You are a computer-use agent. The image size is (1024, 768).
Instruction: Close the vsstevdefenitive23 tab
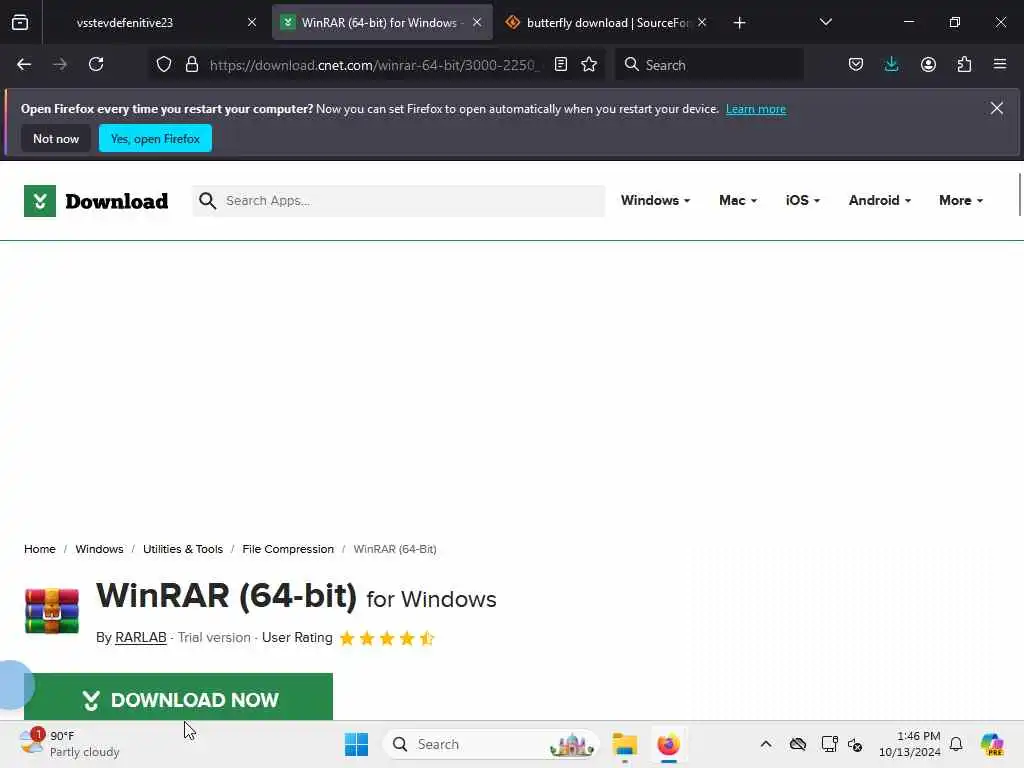tap(251, 23)
